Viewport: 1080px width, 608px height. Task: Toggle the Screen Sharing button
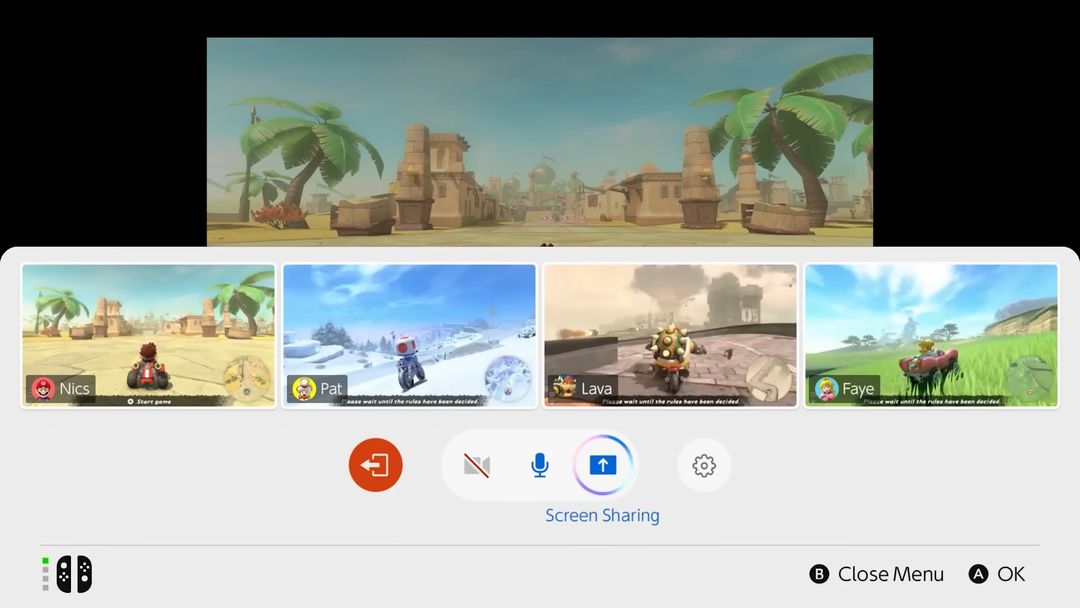[603, 465]
